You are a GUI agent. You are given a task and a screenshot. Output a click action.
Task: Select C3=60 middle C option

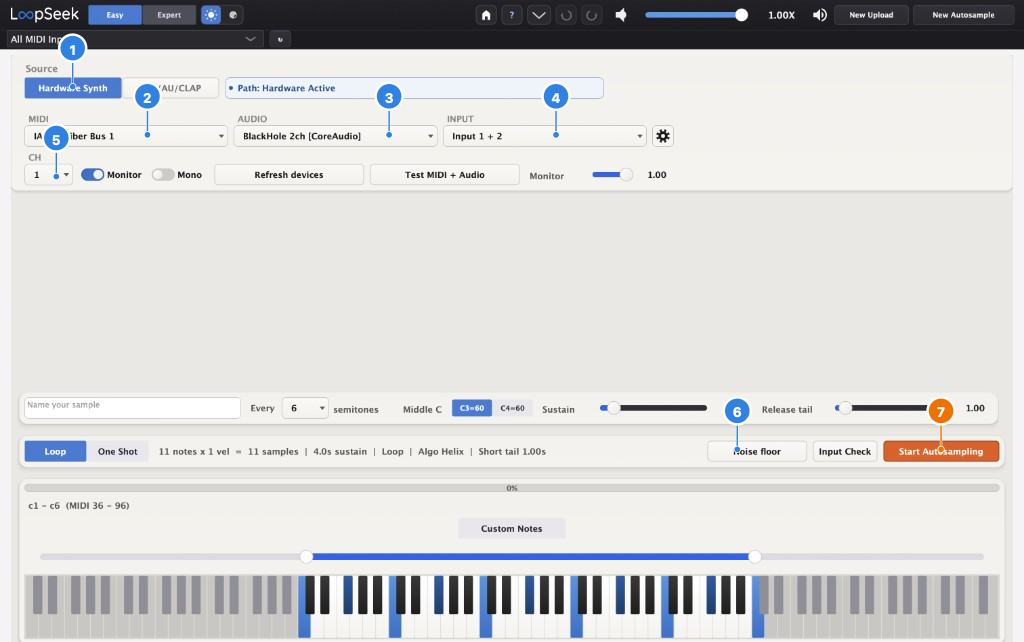click(472, 408)
